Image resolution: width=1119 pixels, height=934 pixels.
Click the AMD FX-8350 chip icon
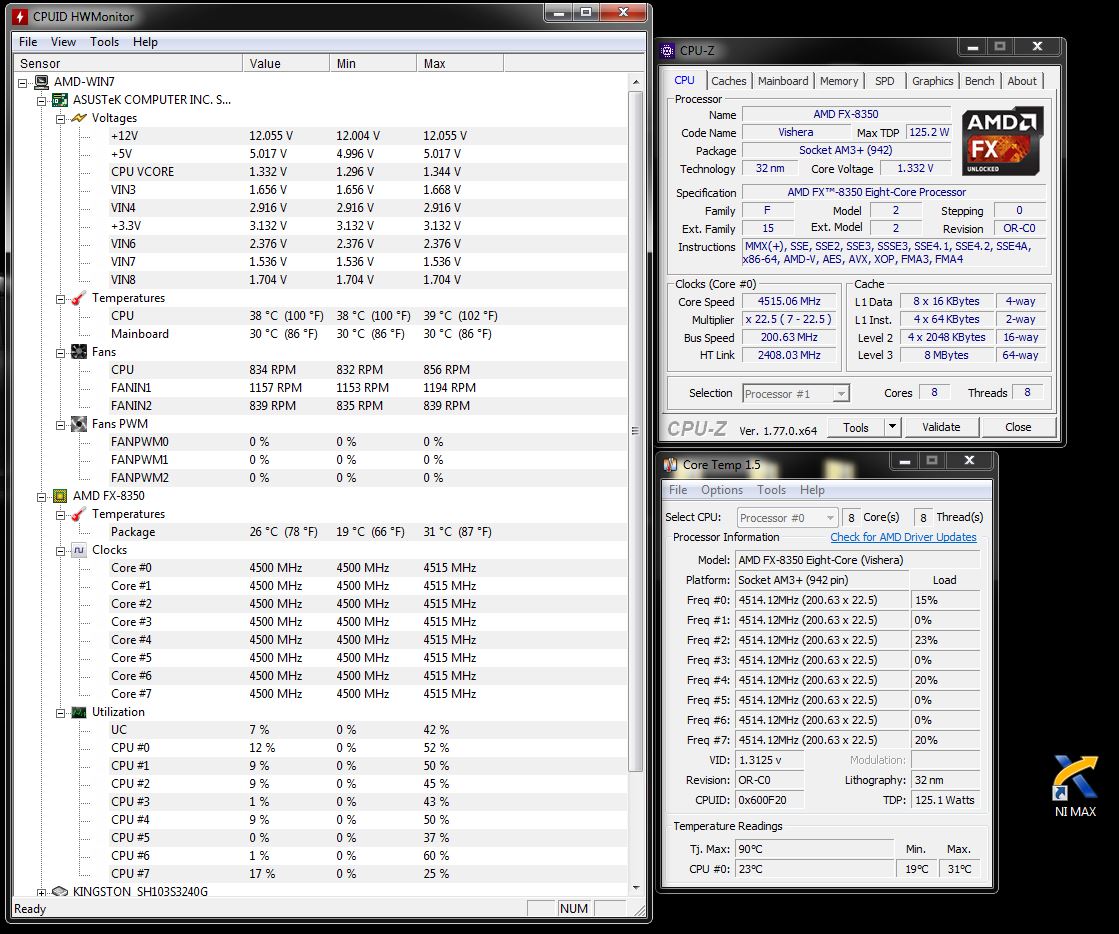(60, 496)
